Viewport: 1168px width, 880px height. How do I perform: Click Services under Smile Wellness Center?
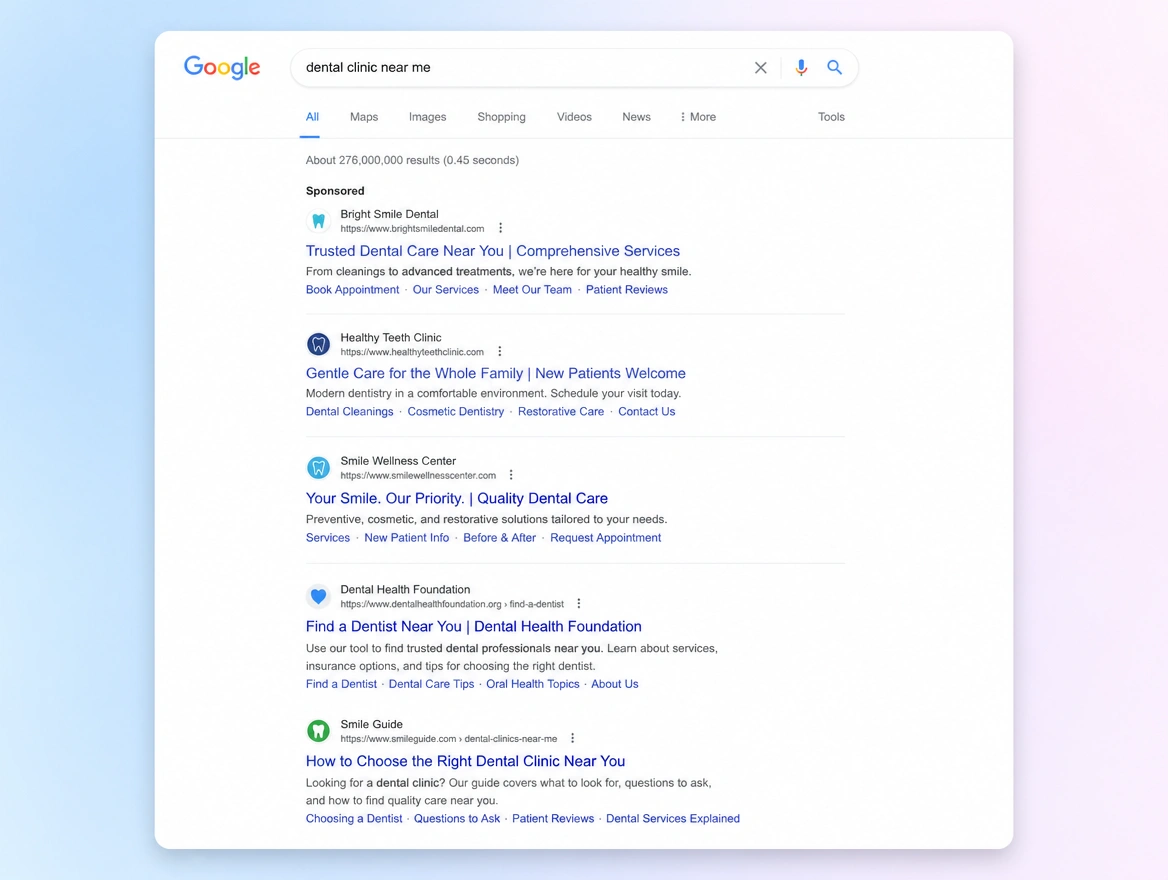[x=328, y=538]
